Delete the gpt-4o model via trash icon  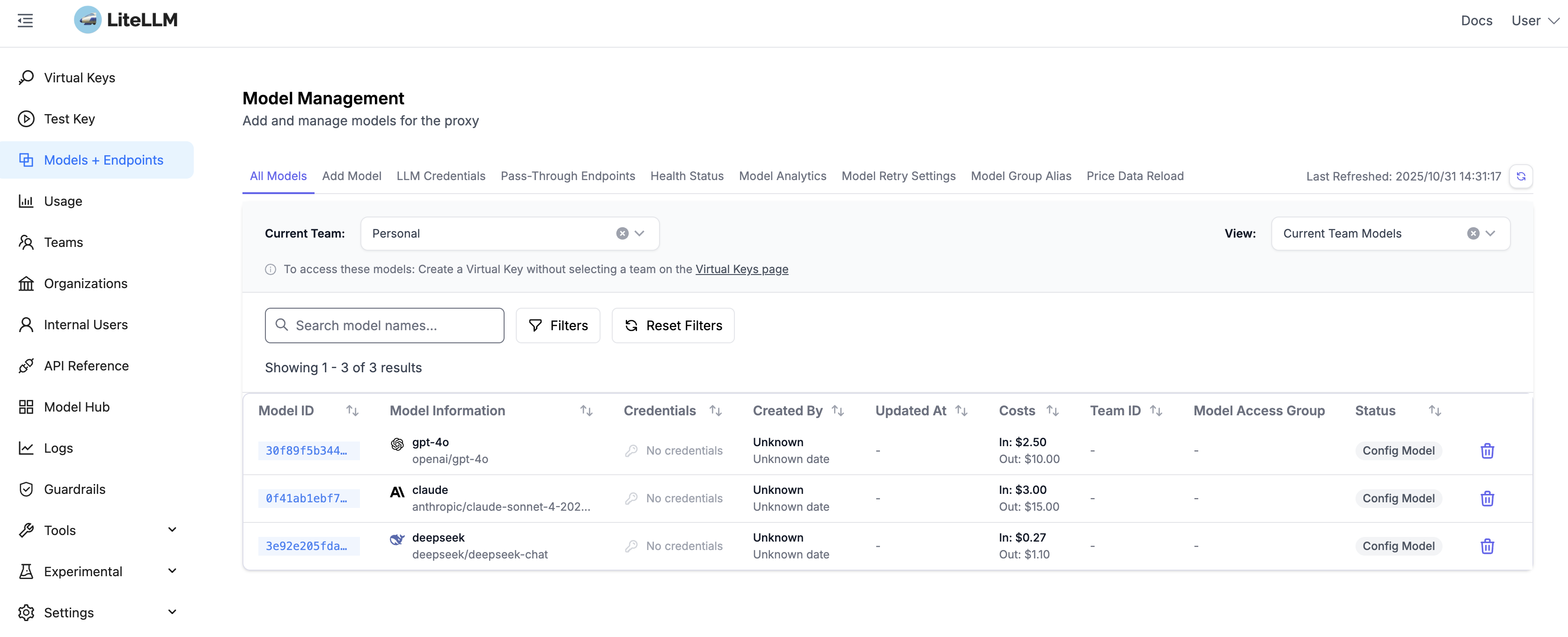point(1487,451)
